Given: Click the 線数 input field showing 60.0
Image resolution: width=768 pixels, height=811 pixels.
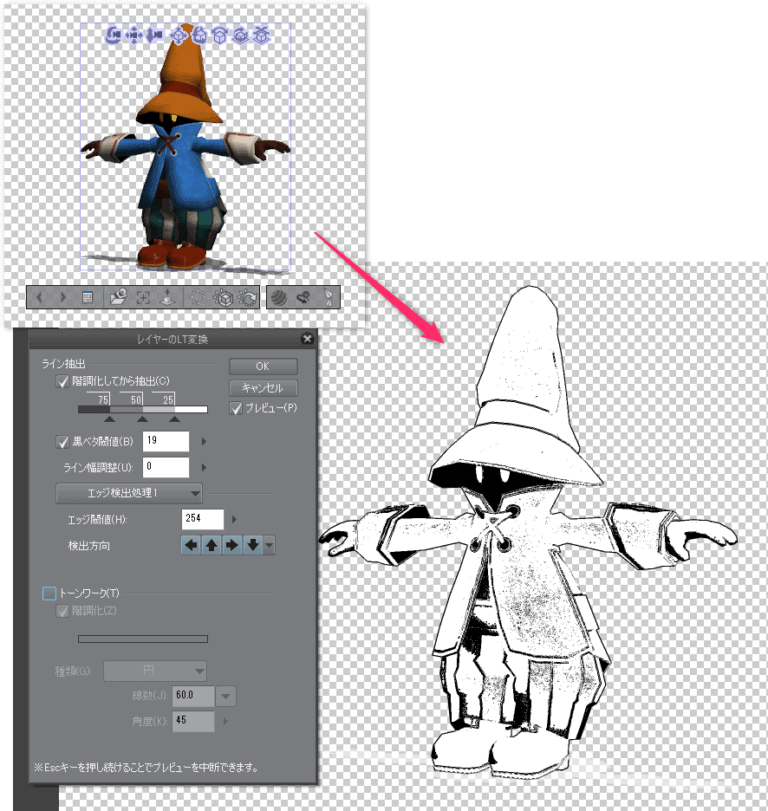Looking at the screenshot, I should tap(193, 696).
